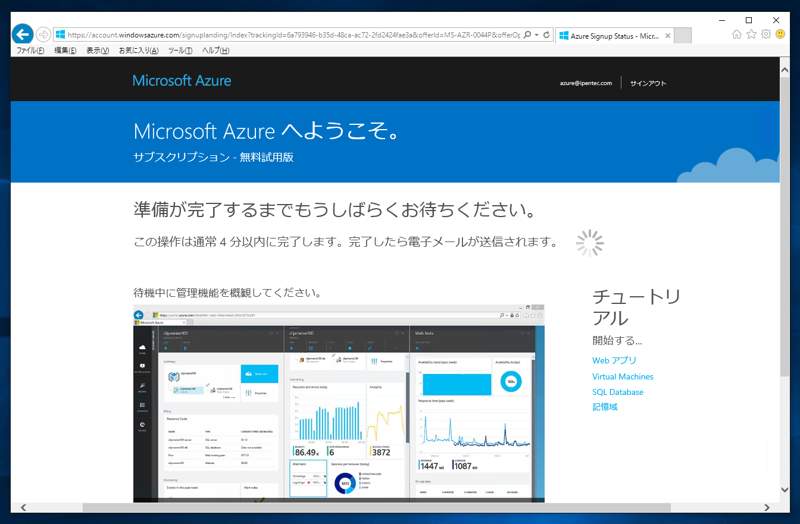
Task: Open the browser home icon
Action: pyautogui.click(x=736, y=34)
